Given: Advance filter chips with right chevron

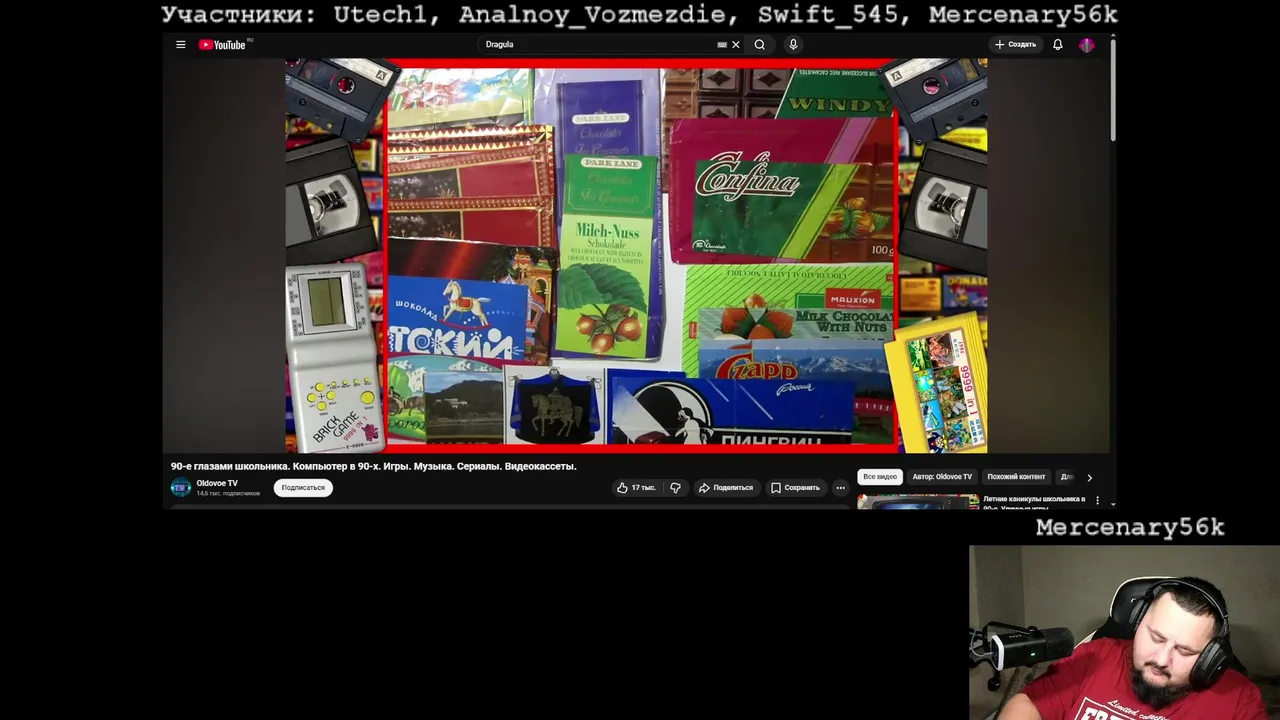Looking at the screenshot, I should click(1089, 477).
